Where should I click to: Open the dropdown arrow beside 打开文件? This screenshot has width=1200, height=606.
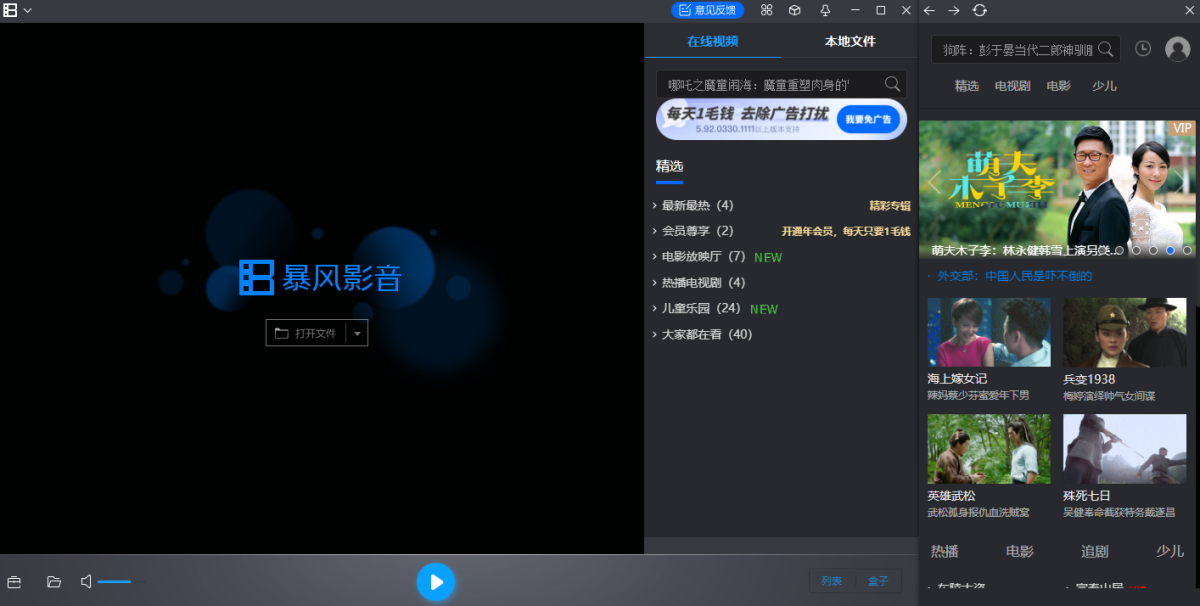[x=357, y=333]
